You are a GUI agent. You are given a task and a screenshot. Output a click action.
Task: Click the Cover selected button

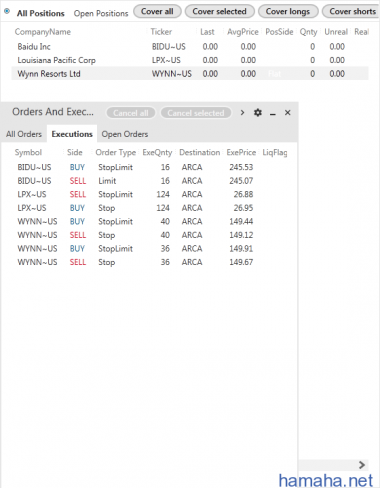coord(219,11)
